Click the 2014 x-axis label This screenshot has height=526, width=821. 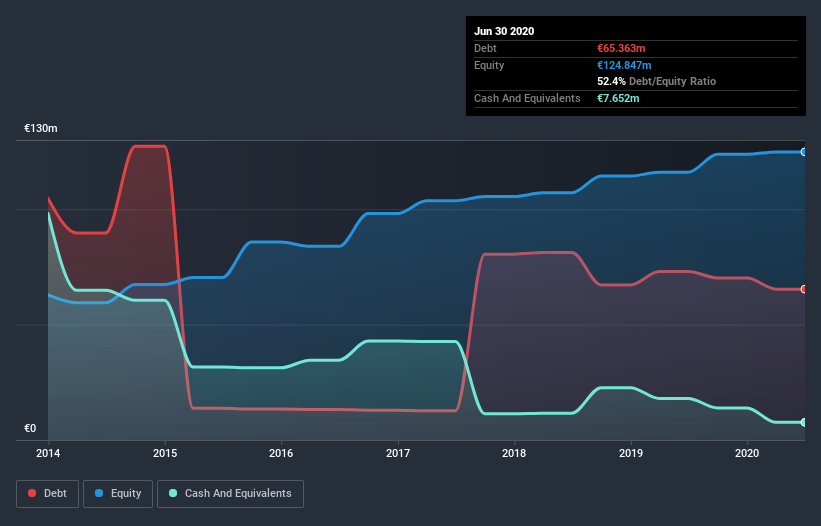(x=48, y=453)
